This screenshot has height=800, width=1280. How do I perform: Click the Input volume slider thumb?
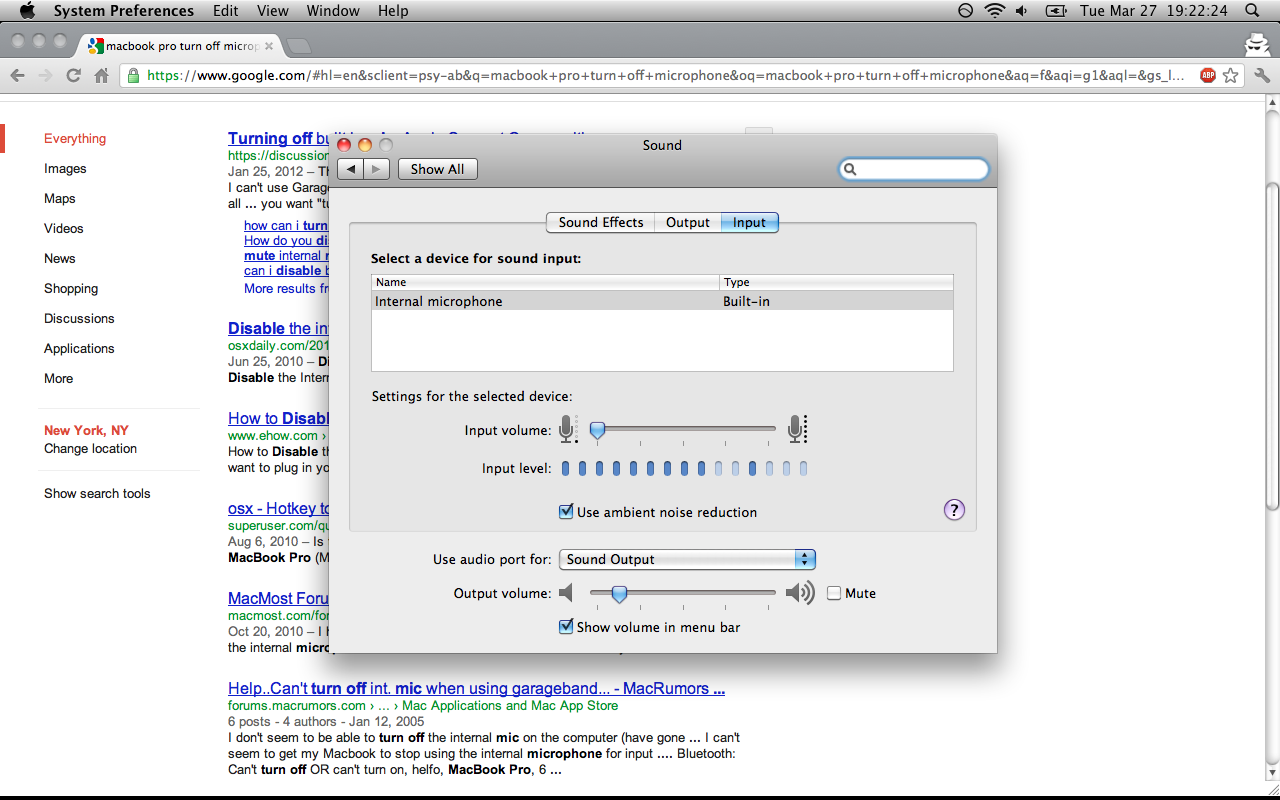point(597,430)
